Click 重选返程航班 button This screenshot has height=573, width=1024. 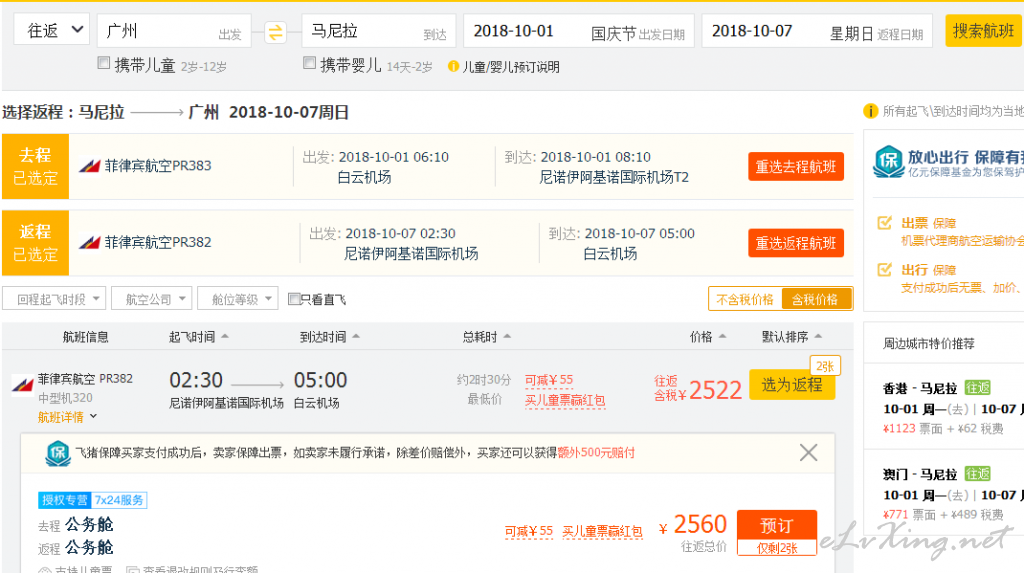[x=796, y=243]
